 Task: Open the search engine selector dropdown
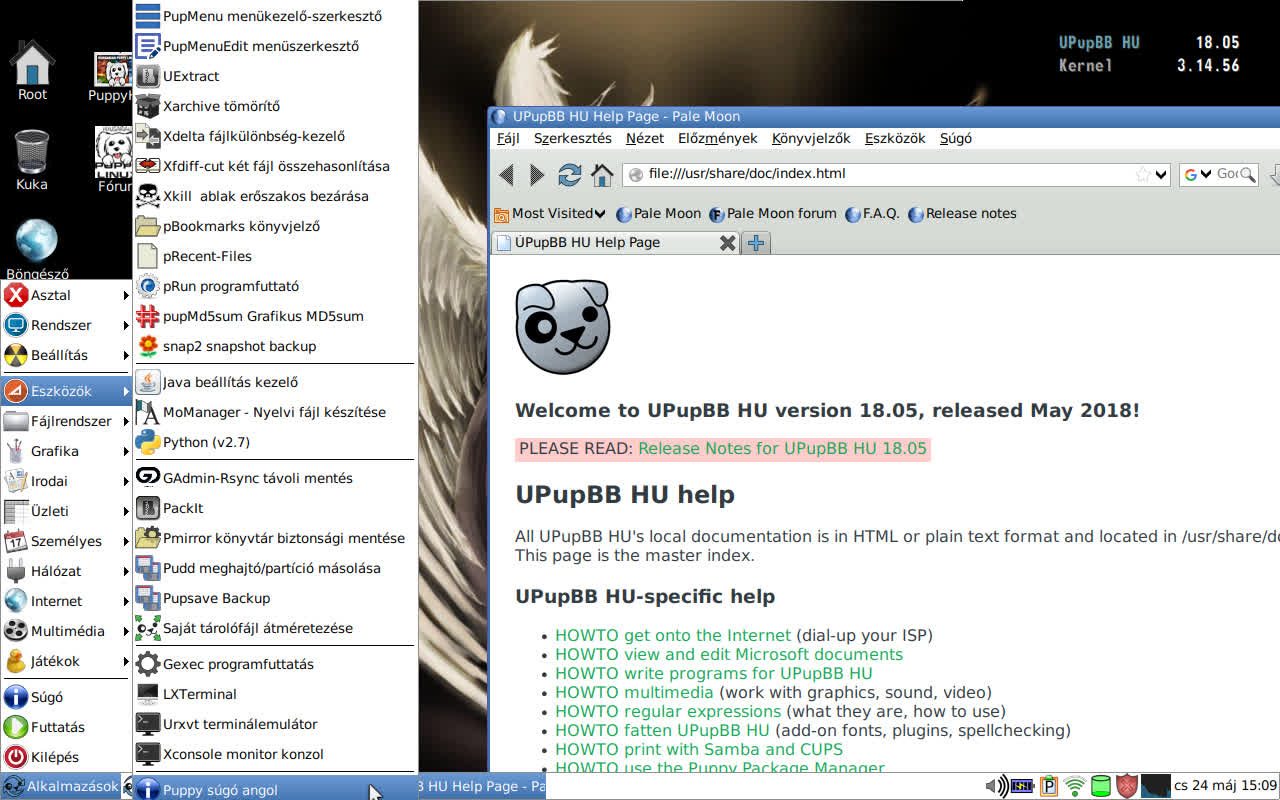(x=1197, y=174)
